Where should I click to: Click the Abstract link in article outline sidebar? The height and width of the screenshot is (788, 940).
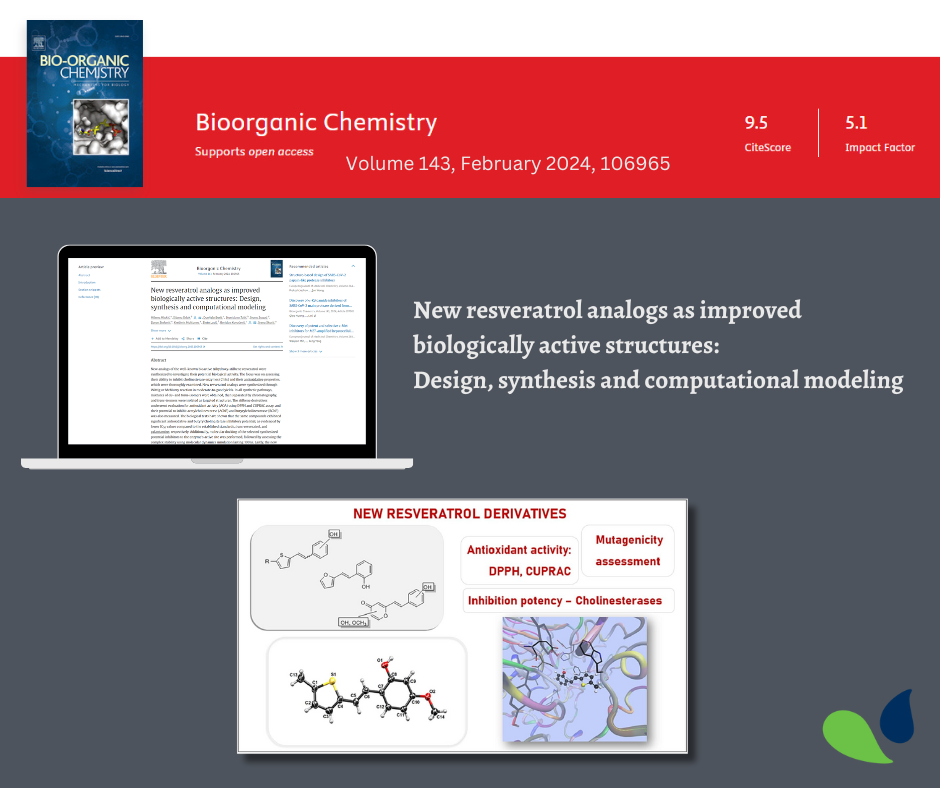(85, 275)
